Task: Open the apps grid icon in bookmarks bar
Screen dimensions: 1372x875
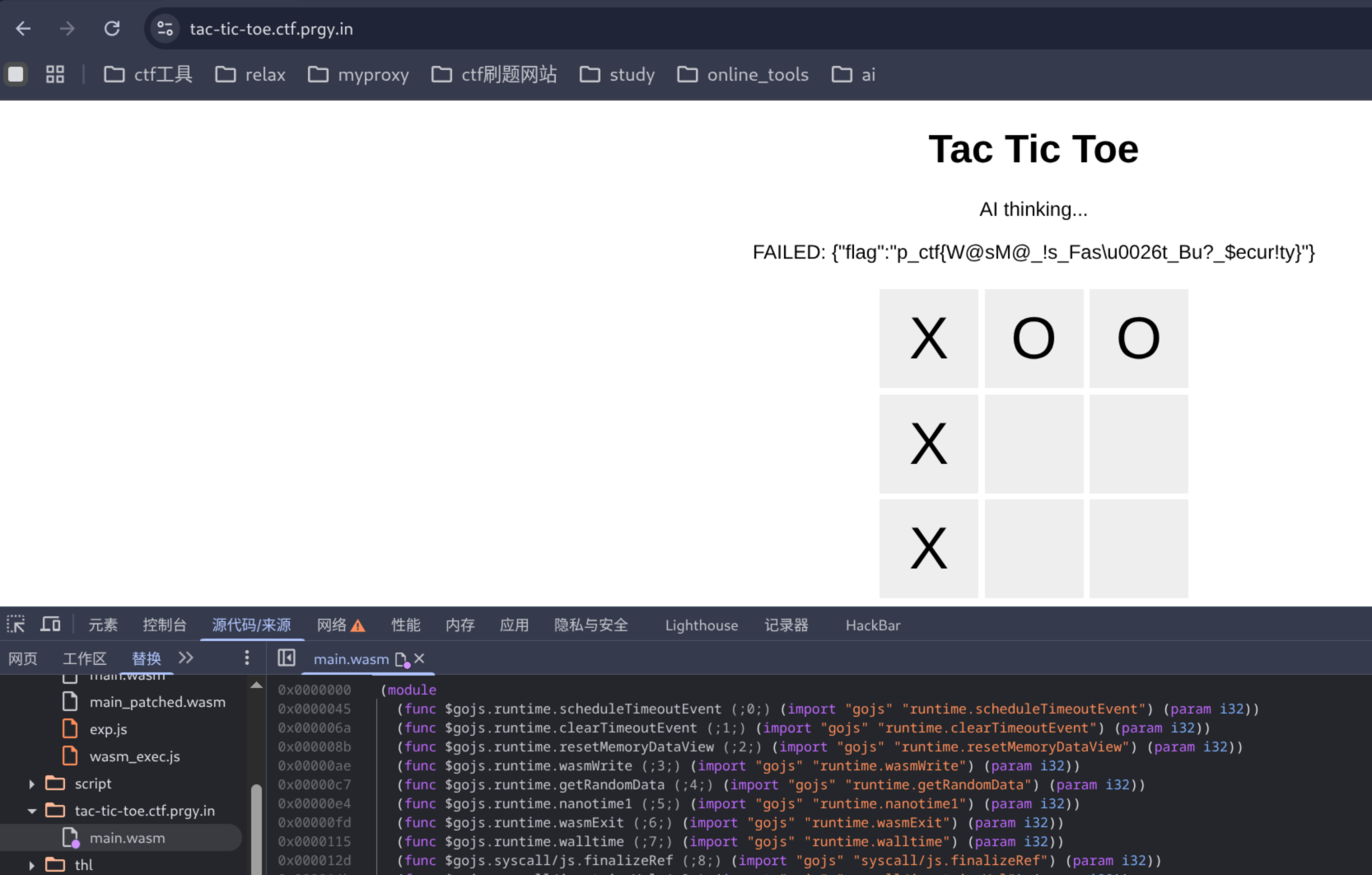Action: tap(55, 74)
